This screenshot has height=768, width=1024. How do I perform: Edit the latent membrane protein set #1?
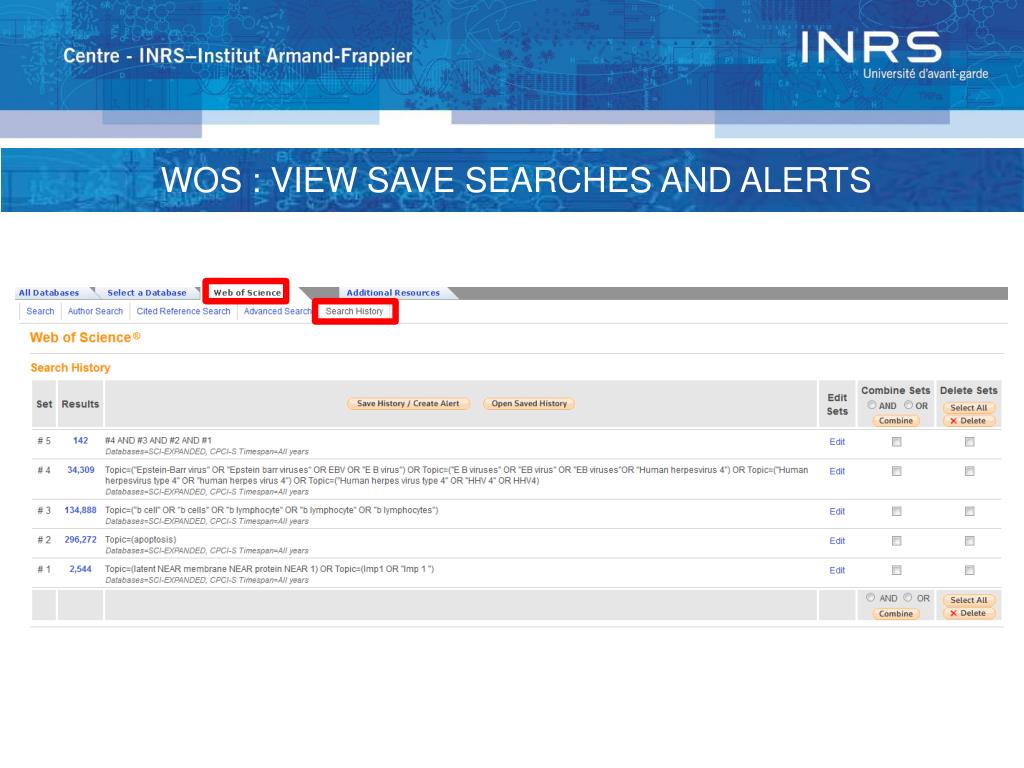[837, 571]
